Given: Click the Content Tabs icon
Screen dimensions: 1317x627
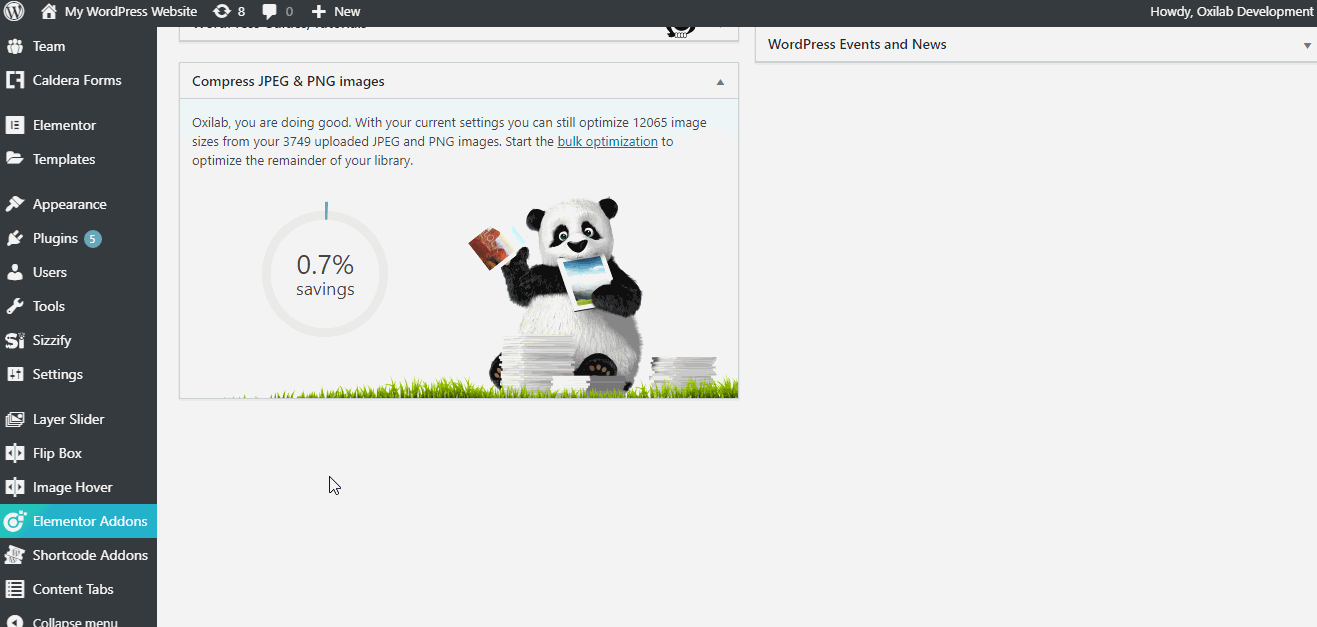Looking at the screenshot, I should [x=15, y=589].
